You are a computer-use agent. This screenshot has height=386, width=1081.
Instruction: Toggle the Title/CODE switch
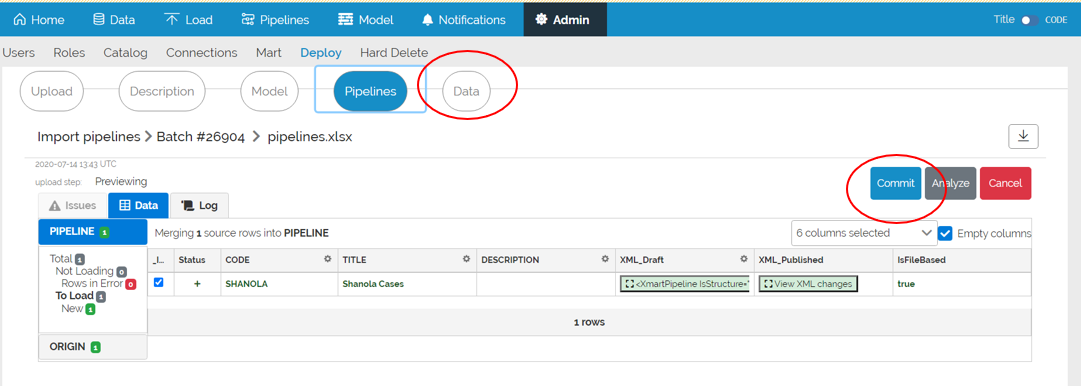pyautogui.click(x=1030, y=20)
